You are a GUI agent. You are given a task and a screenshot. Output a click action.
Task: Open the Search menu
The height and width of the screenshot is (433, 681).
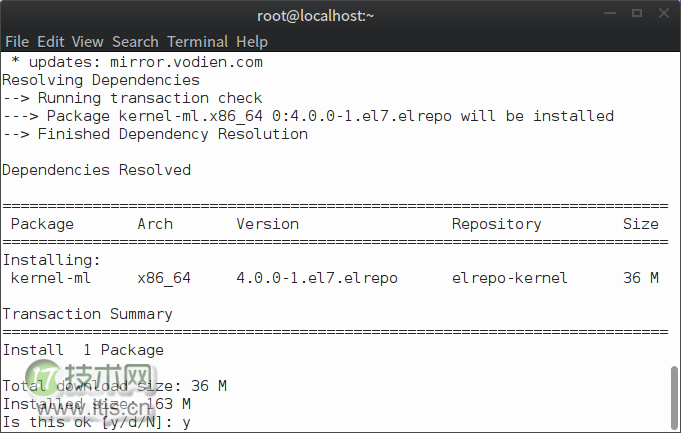pyautogui.click(x=135, y=41)
